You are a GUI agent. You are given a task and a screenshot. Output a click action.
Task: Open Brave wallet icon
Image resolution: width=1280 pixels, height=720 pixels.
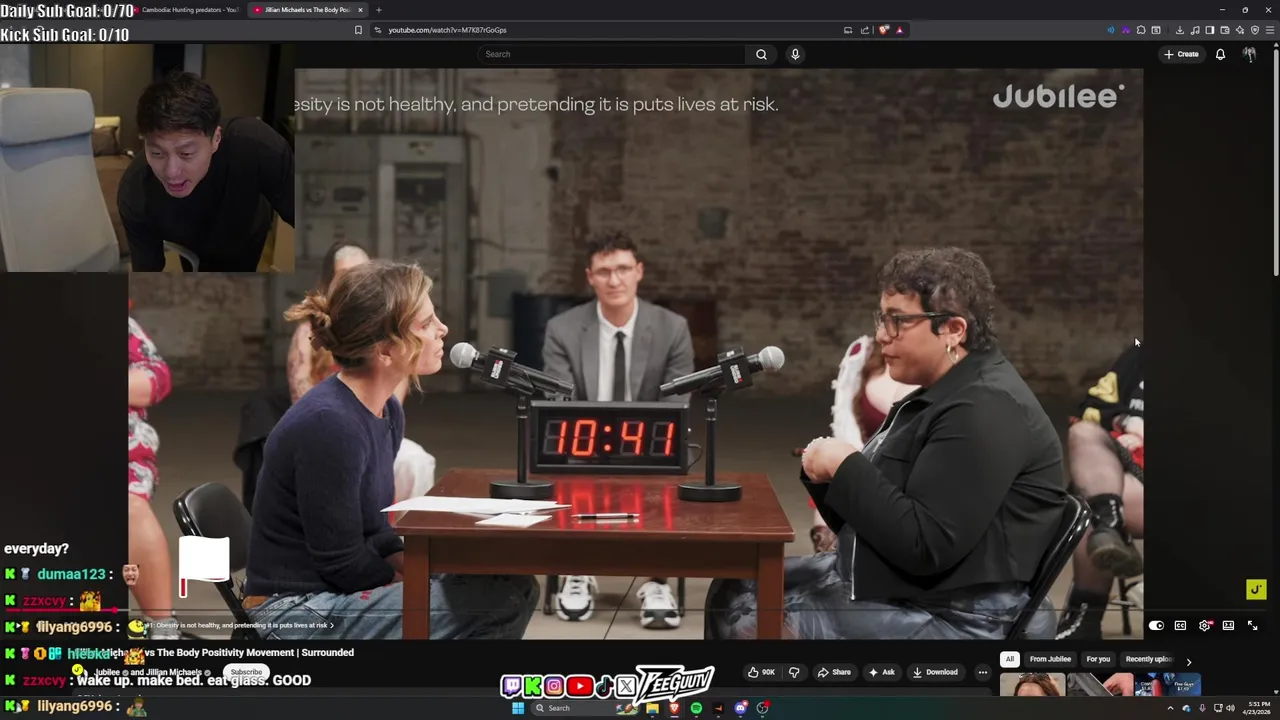(x=1224, y=30)
